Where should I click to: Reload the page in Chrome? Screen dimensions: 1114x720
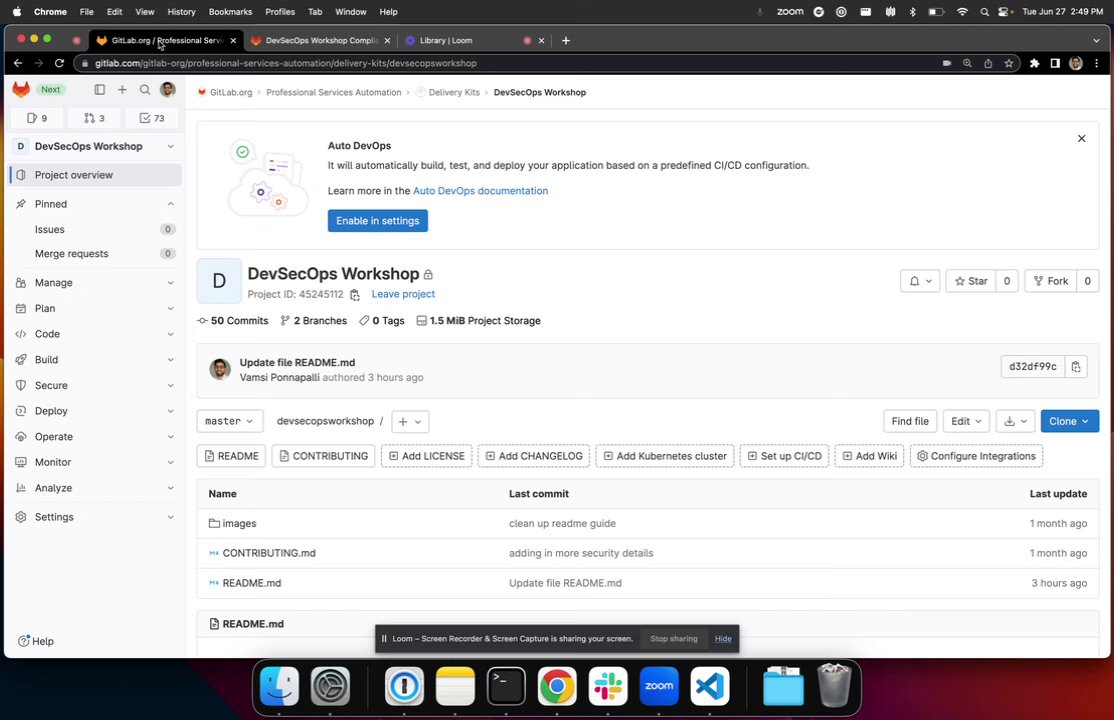pyautogui.click(x=59, y=63)
